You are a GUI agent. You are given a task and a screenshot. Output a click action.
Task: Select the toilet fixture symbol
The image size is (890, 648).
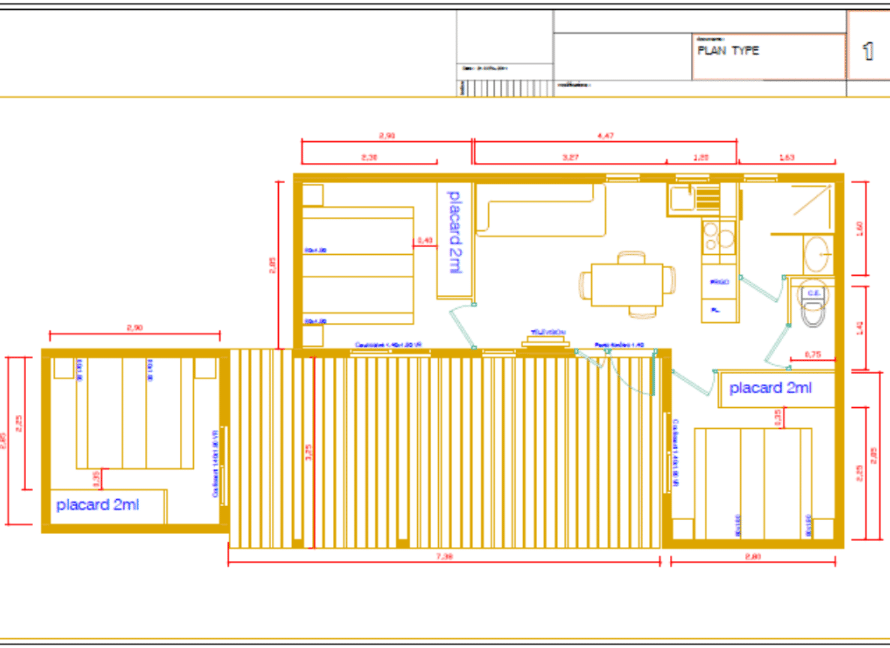[813, 313]
